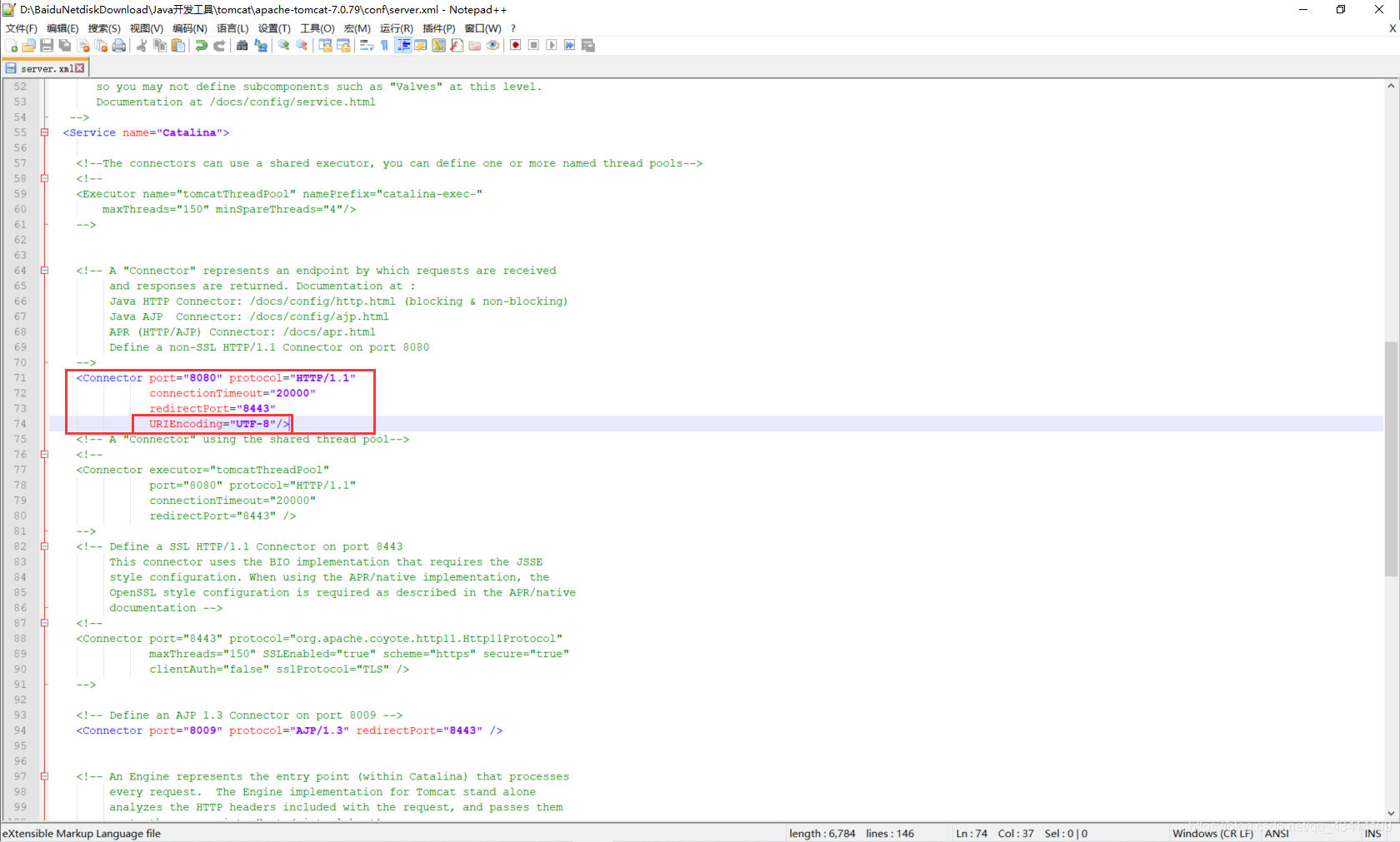Open the Document Map panel

[x=438, y=45]
